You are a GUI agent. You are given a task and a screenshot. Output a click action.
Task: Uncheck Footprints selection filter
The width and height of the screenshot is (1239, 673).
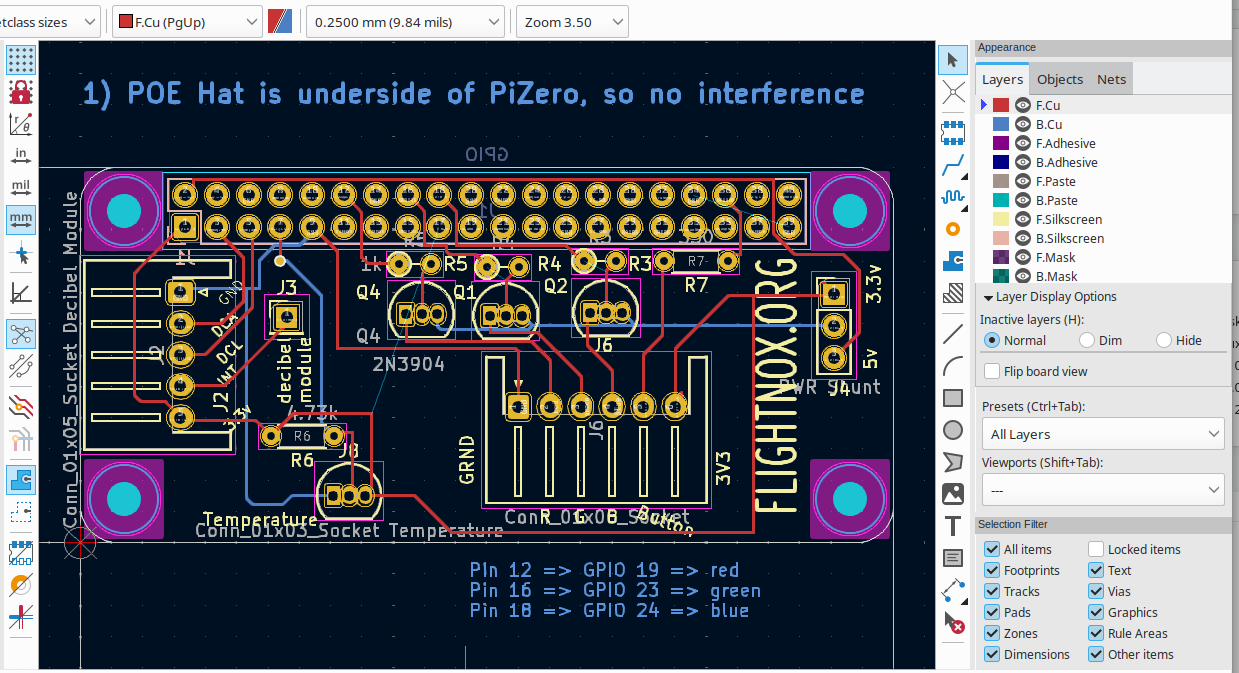992,570
